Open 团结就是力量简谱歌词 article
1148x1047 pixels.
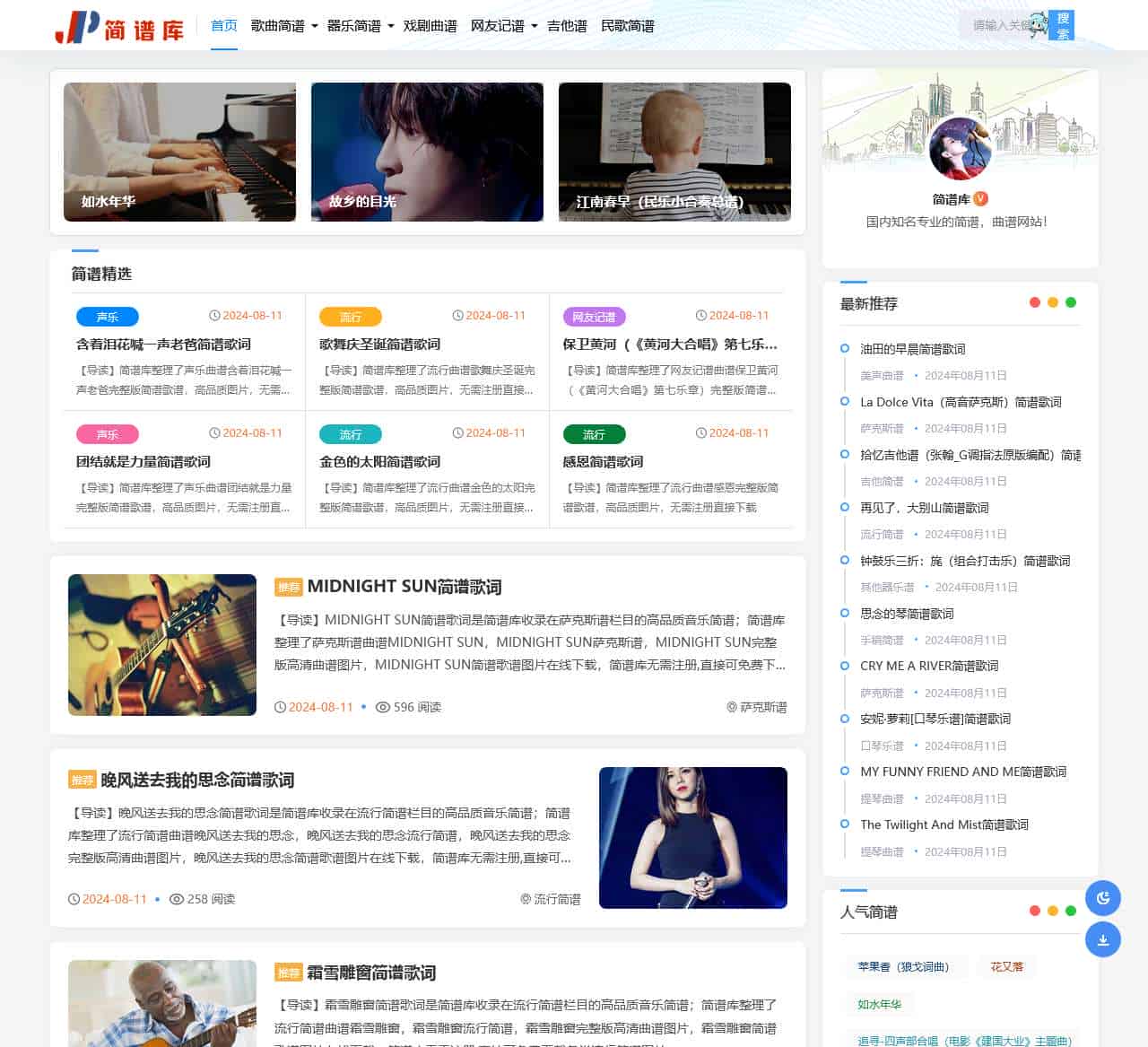point(143,462)
